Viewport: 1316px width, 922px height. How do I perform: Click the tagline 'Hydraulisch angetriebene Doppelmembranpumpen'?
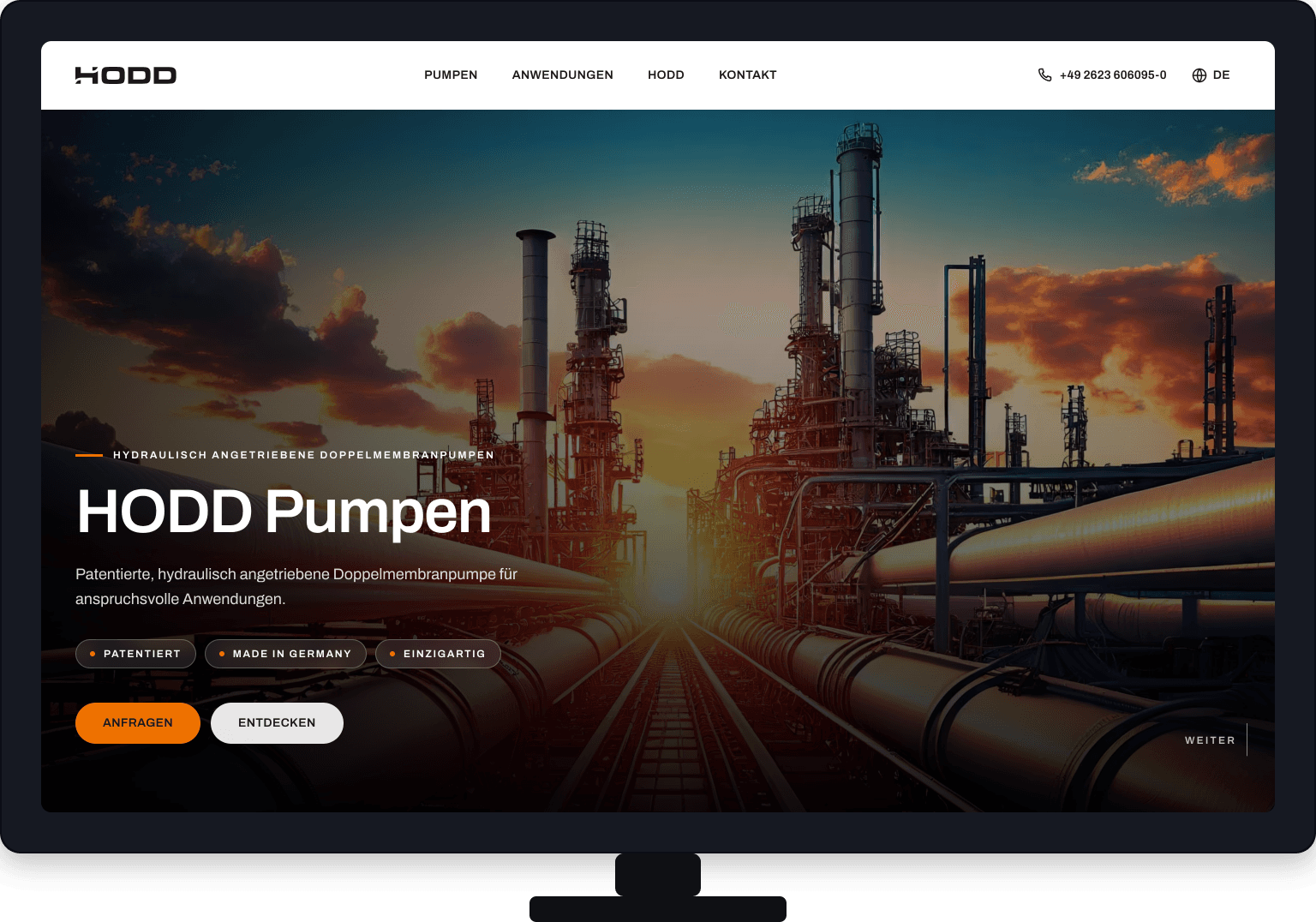point(304,455)
